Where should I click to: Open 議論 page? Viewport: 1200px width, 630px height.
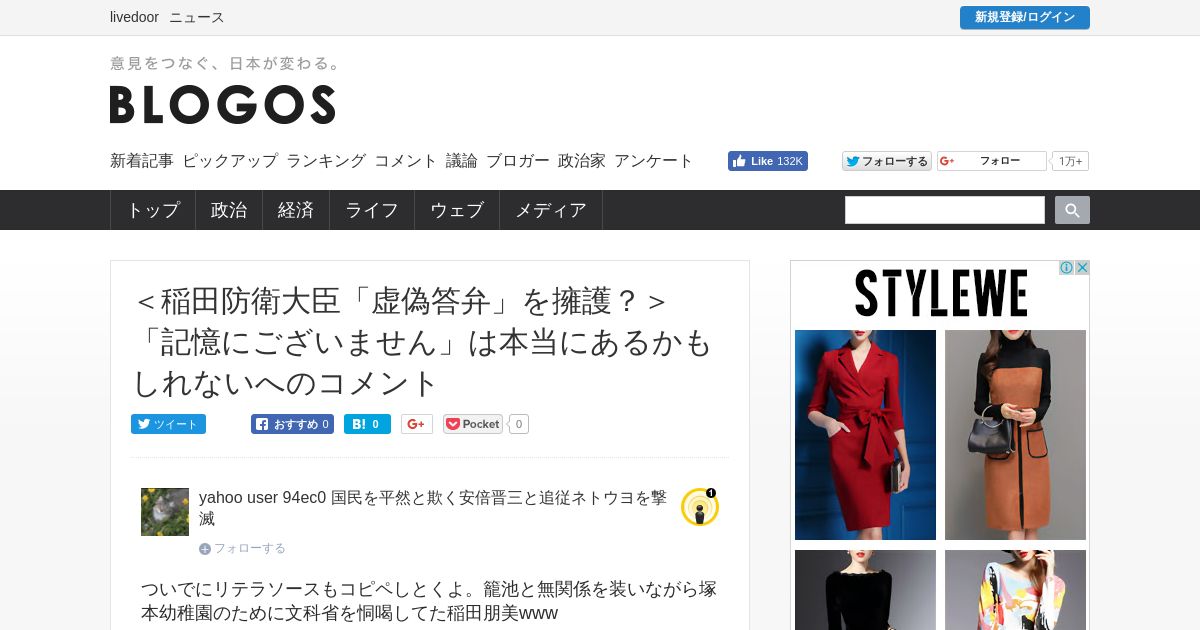point(462,161)
